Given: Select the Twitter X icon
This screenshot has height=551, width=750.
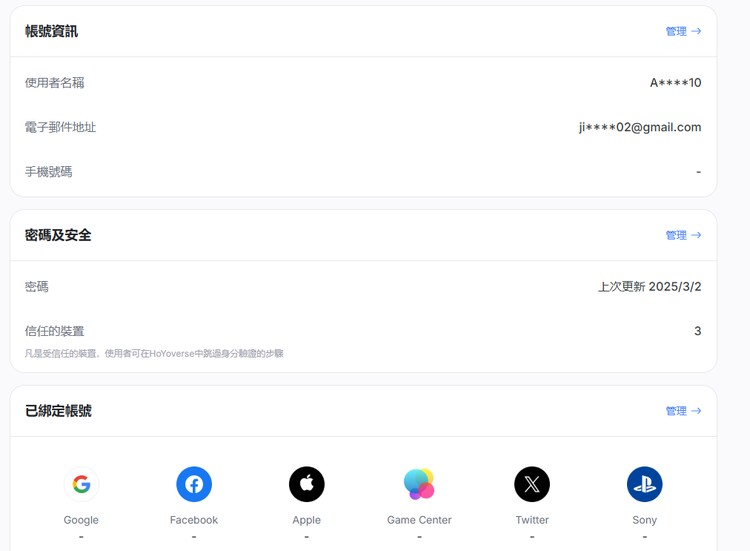Looking at the screenshot, I should [532, 485].
